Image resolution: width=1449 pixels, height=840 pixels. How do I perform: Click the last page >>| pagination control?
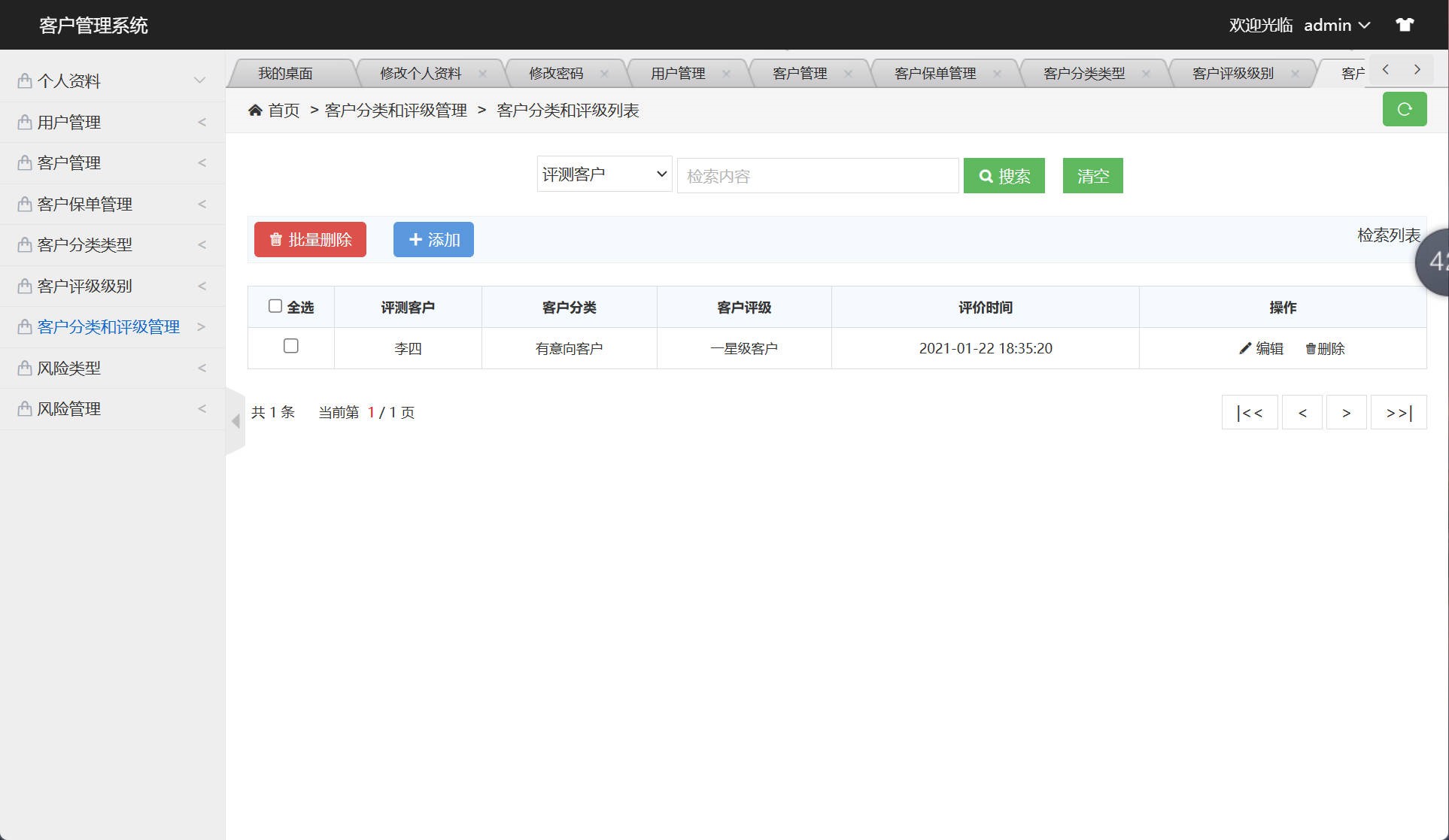[x=1397, y=412]
